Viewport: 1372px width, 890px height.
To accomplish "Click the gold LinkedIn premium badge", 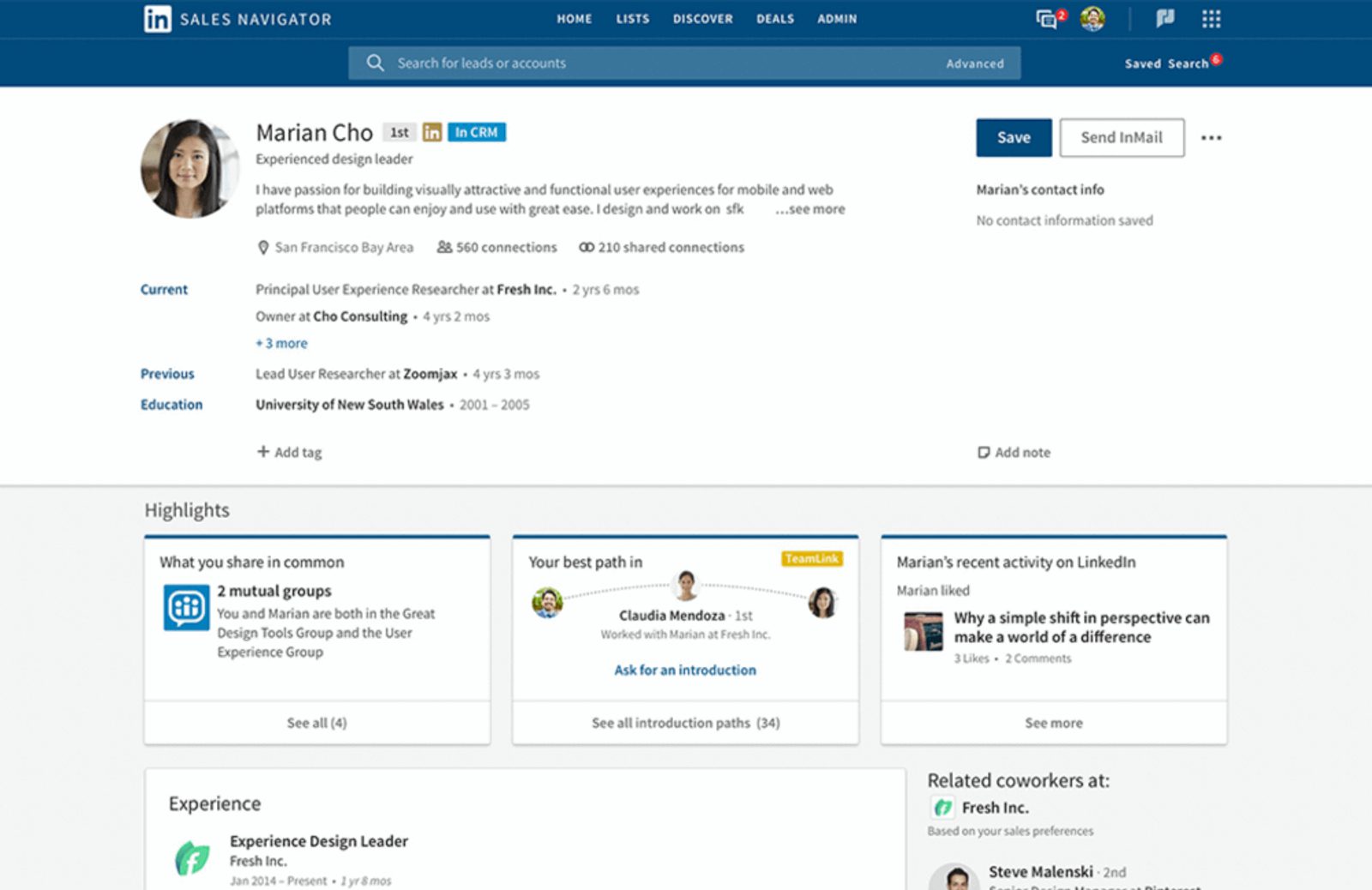I will point(432,132).
